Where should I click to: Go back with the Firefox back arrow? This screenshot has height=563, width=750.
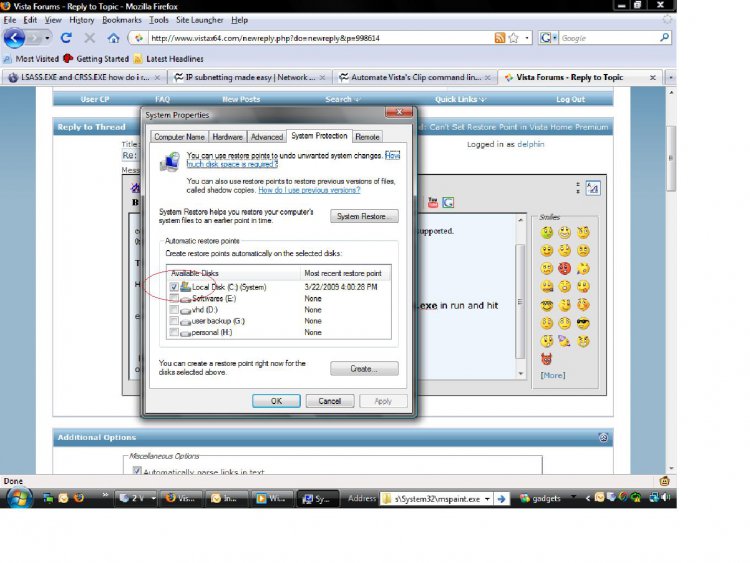(14, 38)
